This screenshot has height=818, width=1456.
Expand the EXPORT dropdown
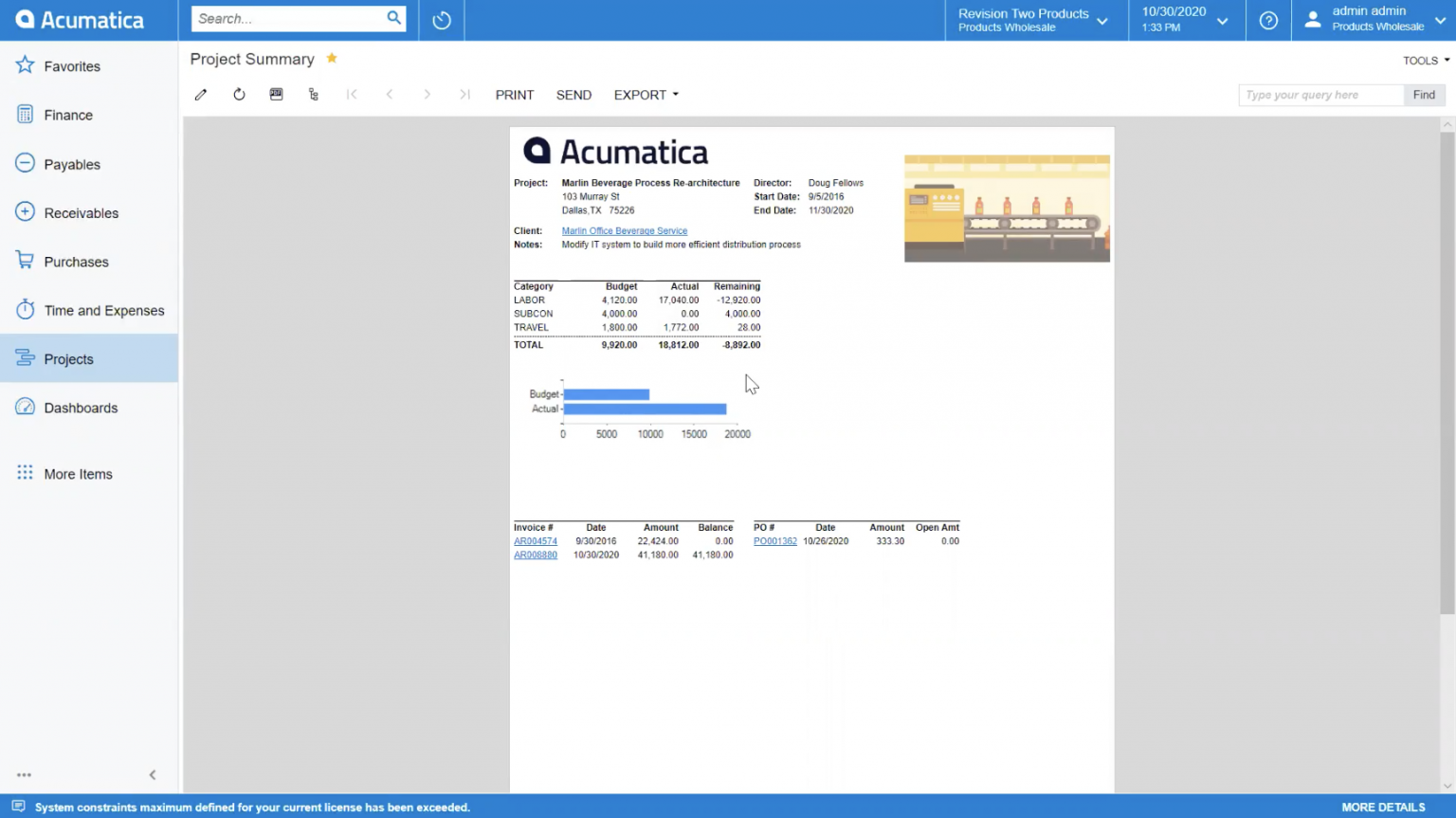(x=646, y=94)
